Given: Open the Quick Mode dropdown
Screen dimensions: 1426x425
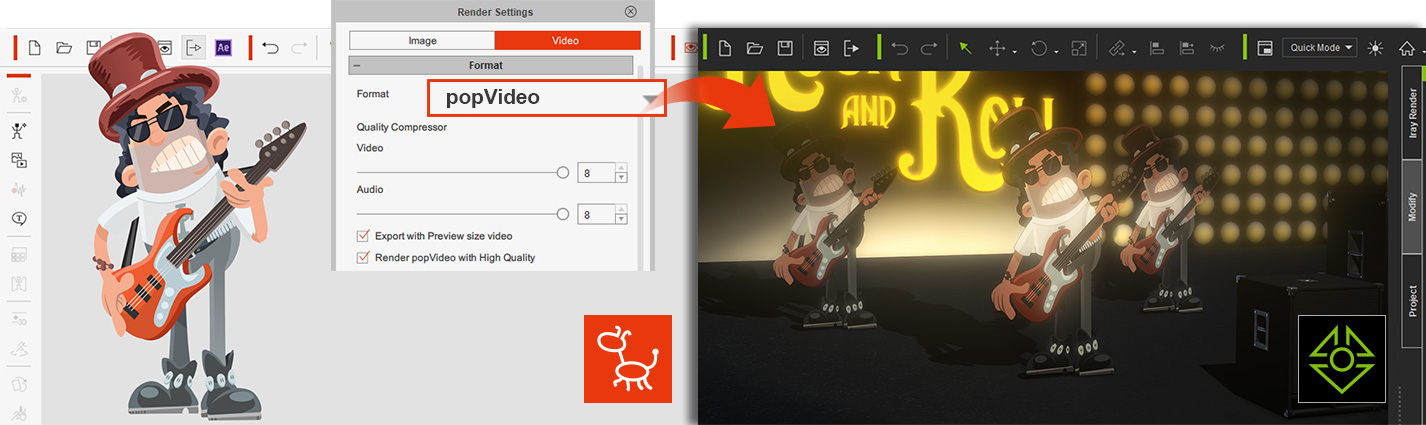Looking at the screenshot, I should pyautogui.click(x=1320, y=48).
